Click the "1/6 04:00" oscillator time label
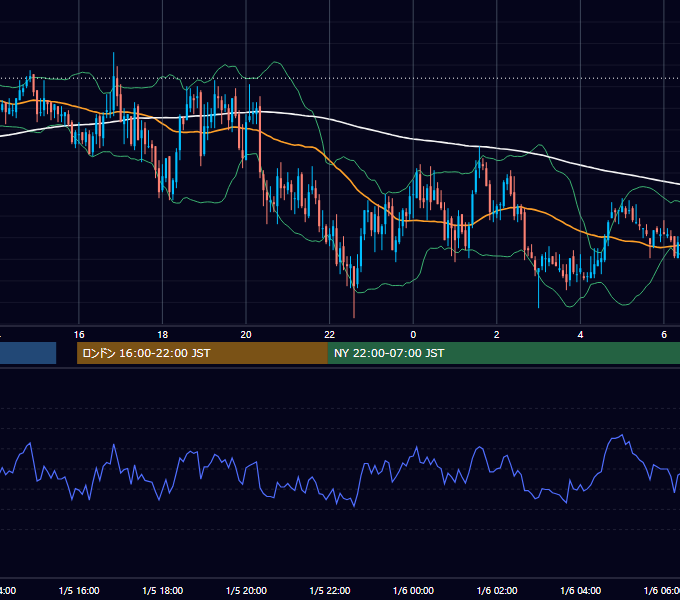Screen dimensions: 680x600 click(x=581, y=590)
